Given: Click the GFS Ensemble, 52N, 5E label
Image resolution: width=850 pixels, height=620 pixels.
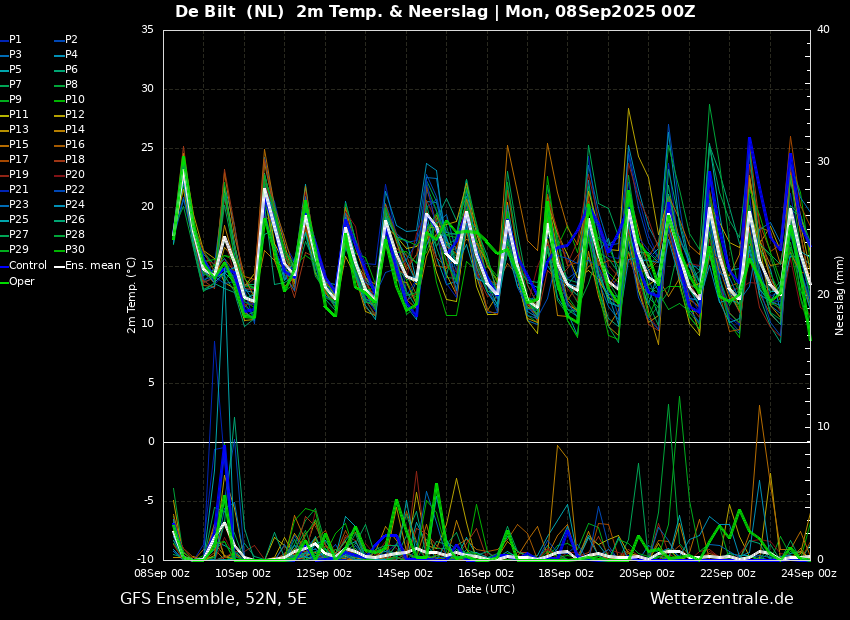Looking at the screenshot, I should (213, 599).
